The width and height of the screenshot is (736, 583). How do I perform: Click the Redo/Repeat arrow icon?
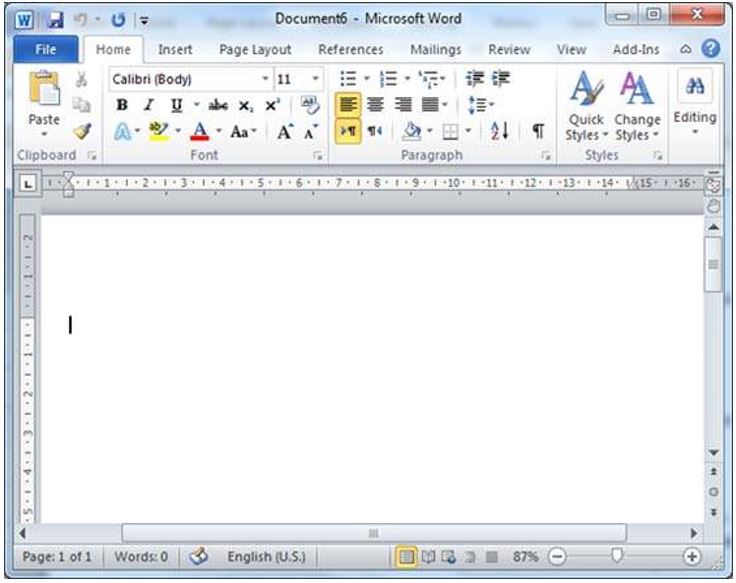pyautogui.click(x=118, y=20)
